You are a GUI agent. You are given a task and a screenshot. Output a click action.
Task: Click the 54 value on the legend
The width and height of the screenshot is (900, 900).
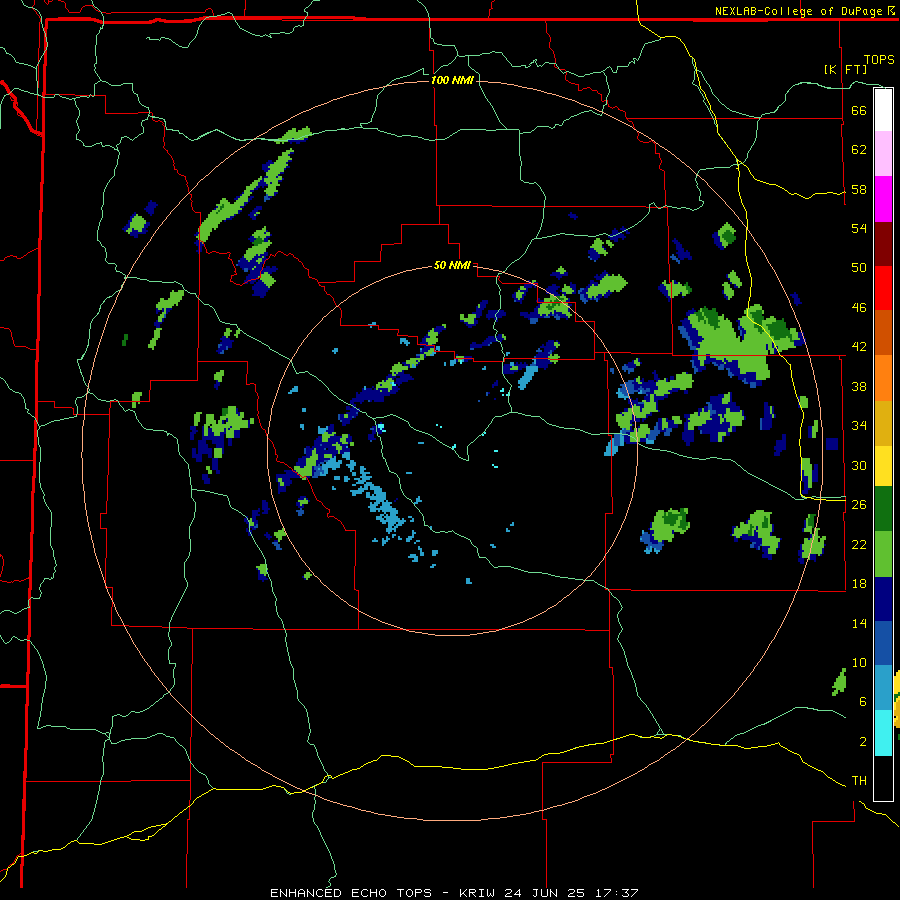(859, 228)
